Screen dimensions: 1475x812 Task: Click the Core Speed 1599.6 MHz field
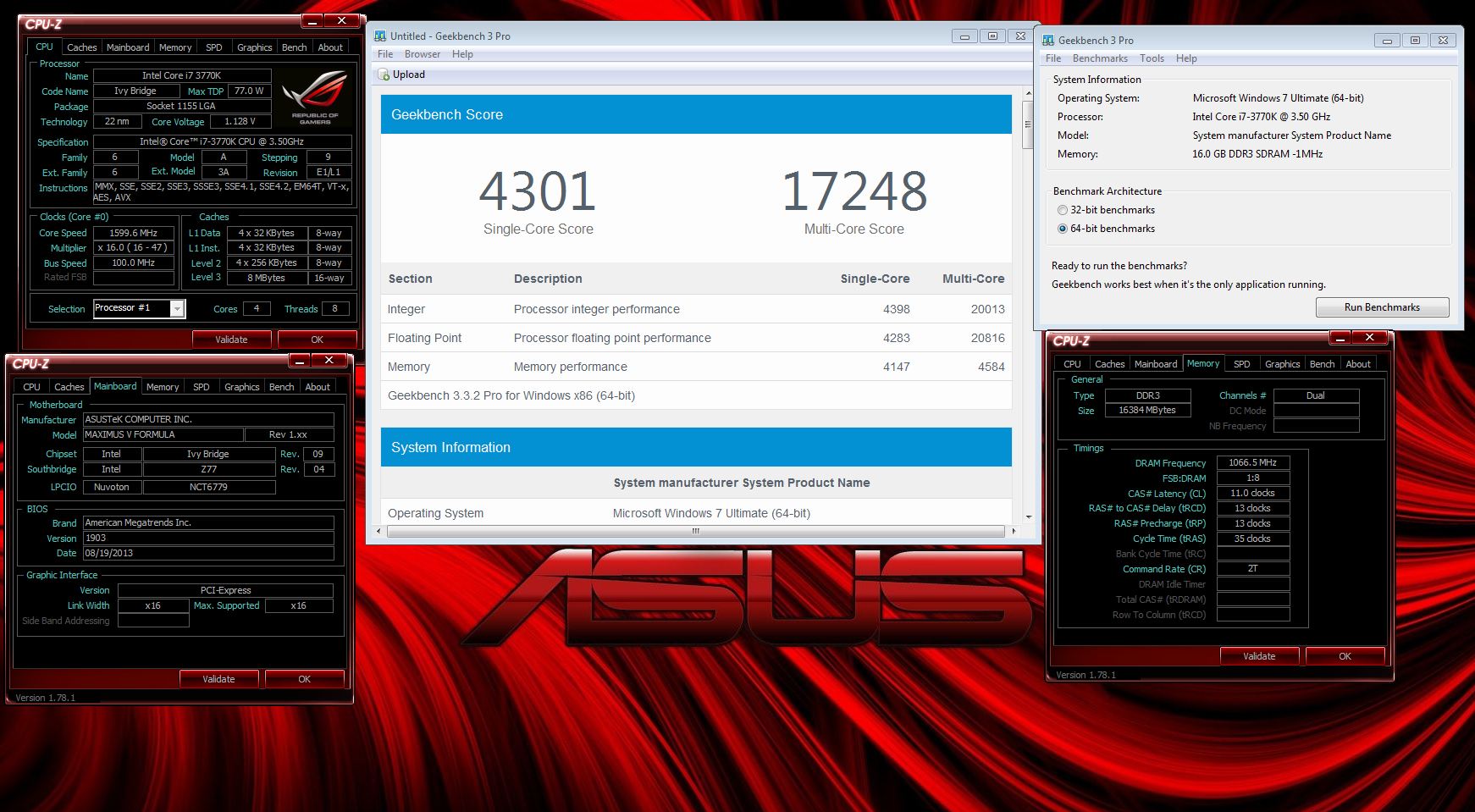[133, 233]
